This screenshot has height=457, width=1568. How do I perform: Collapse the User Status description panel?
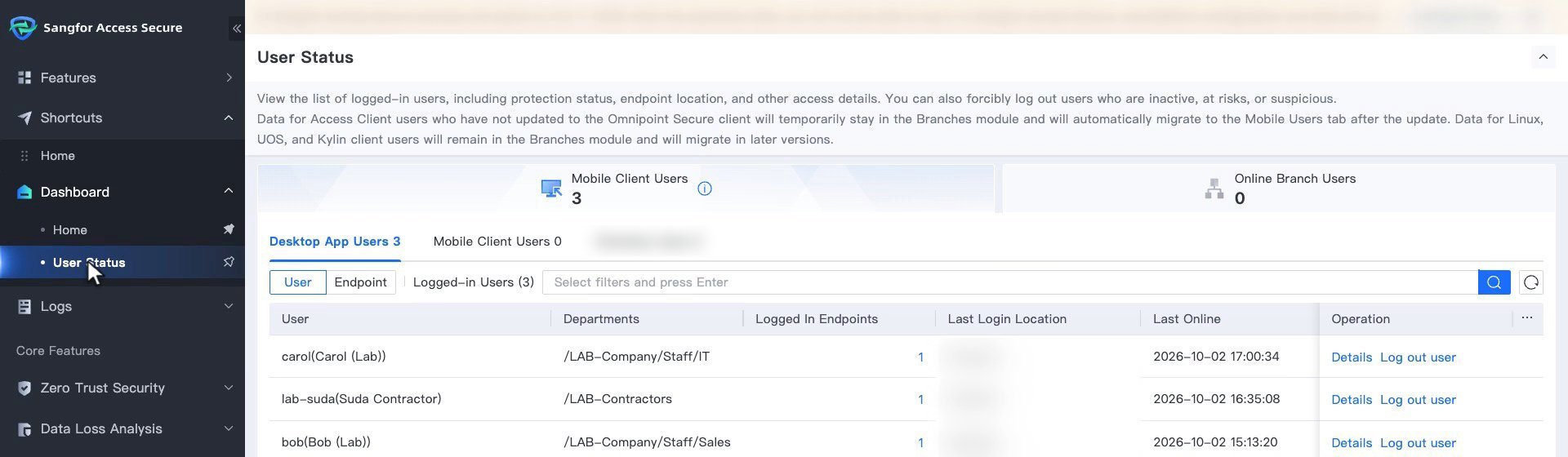tap(1543, 57)
